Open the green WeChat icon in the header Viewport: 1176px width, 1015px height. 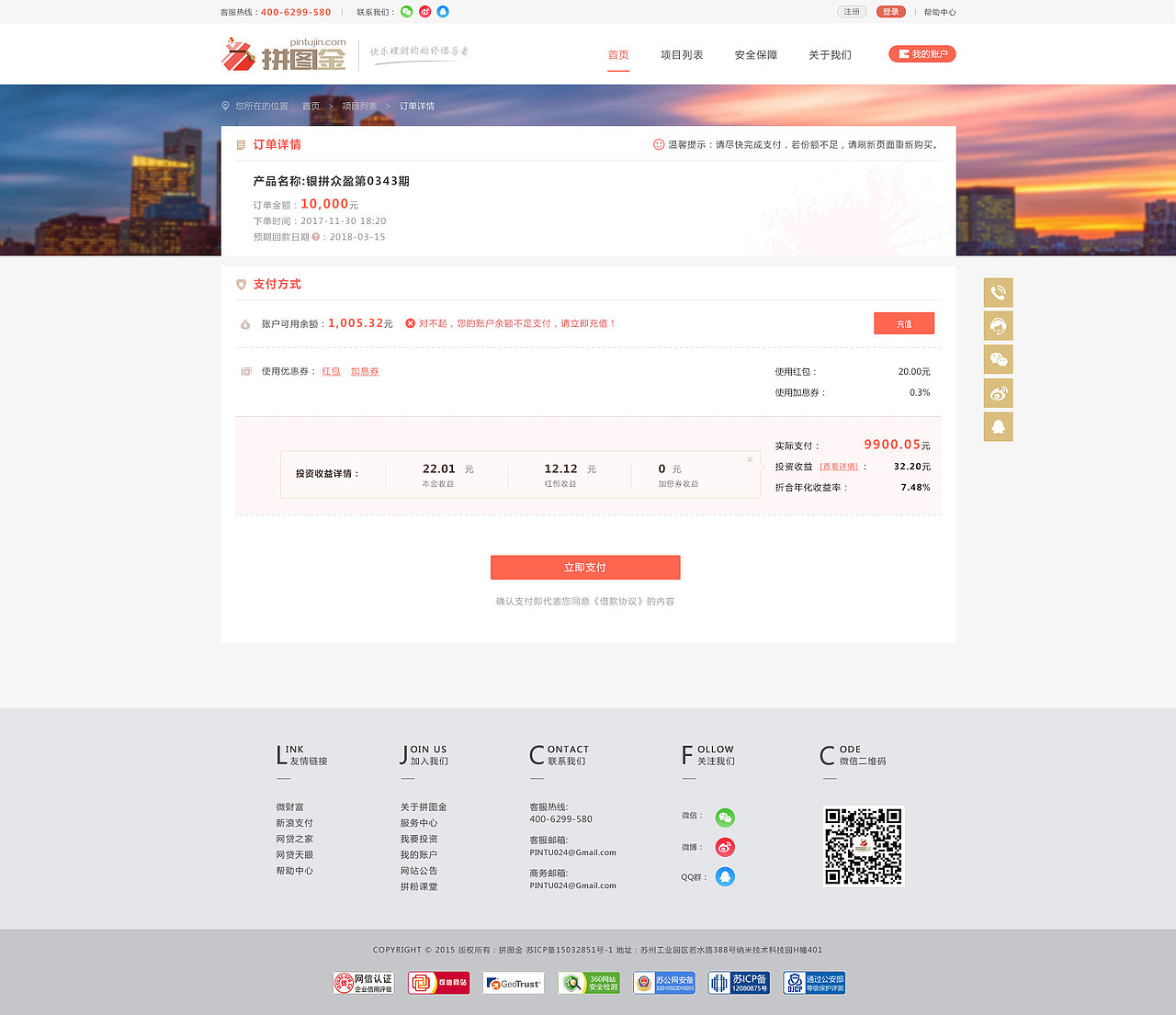click(x=405, y=12)
